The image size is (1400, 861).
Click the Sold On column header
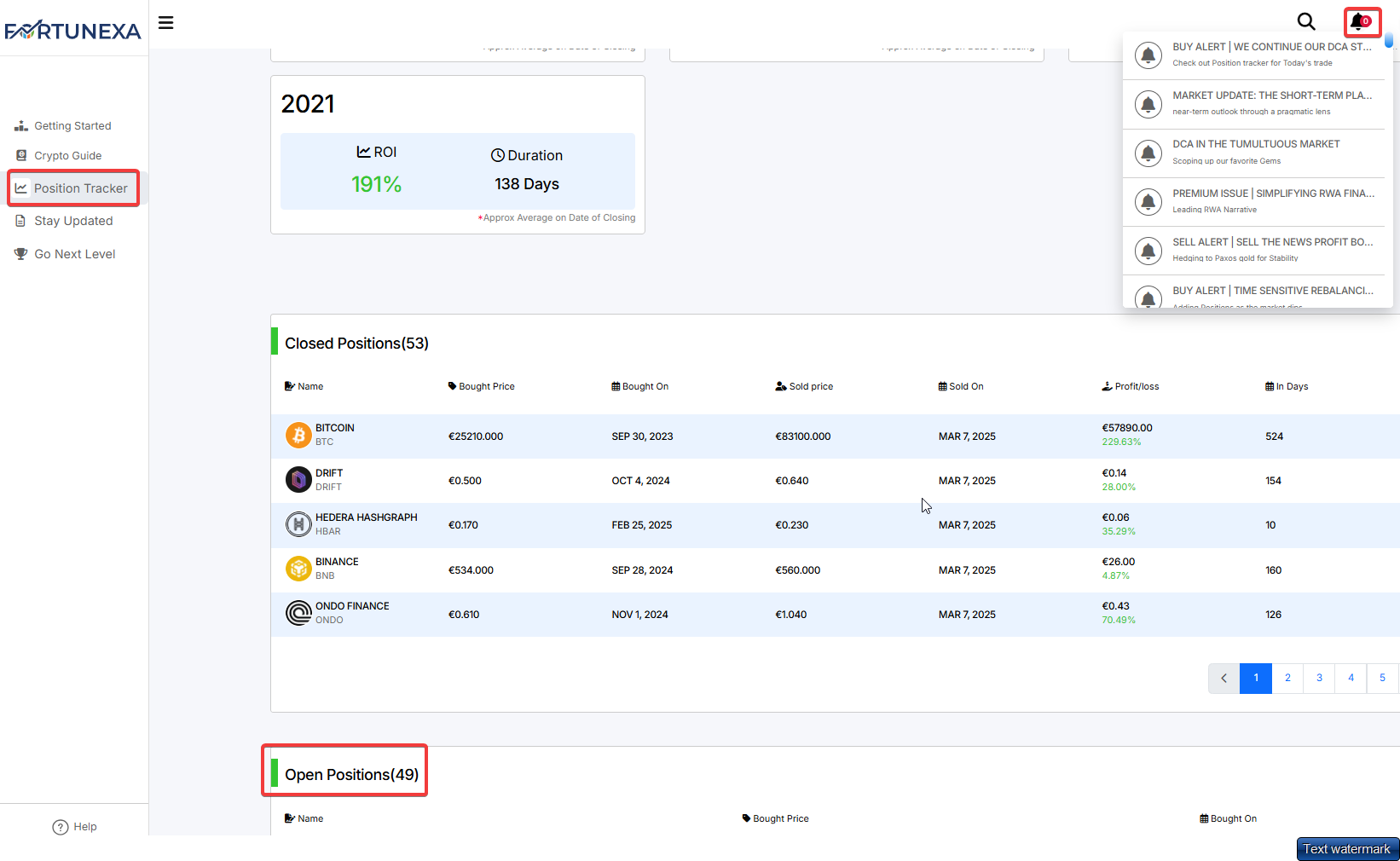961,387
